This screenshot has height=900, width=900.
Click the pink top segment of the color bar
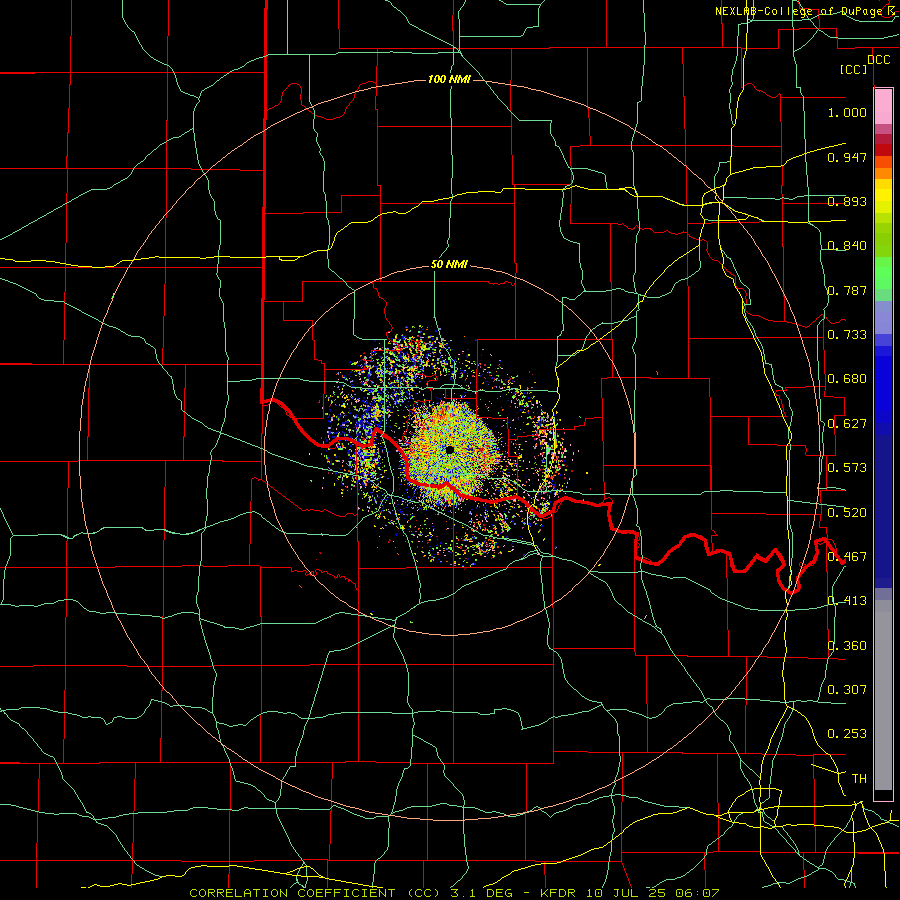[883, 107]
